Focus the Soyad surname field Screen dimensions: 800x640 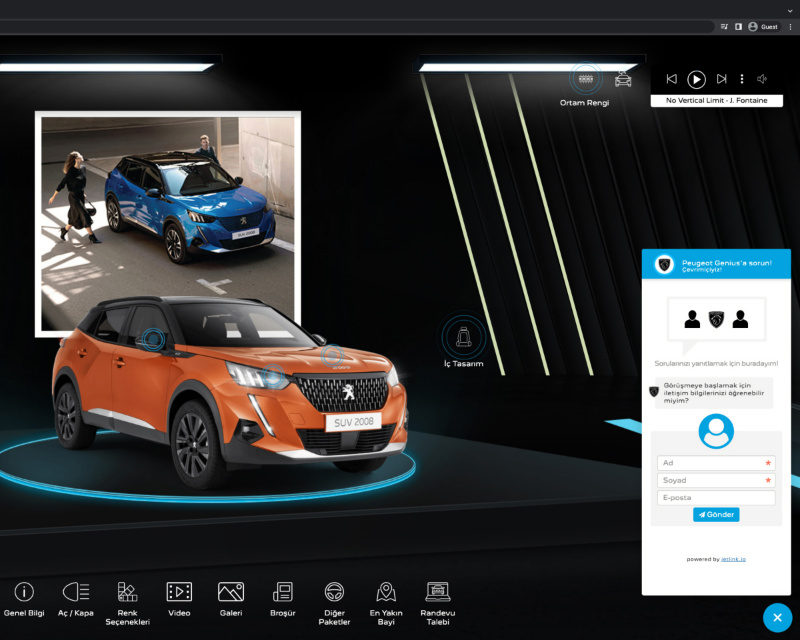click(716, 480)
